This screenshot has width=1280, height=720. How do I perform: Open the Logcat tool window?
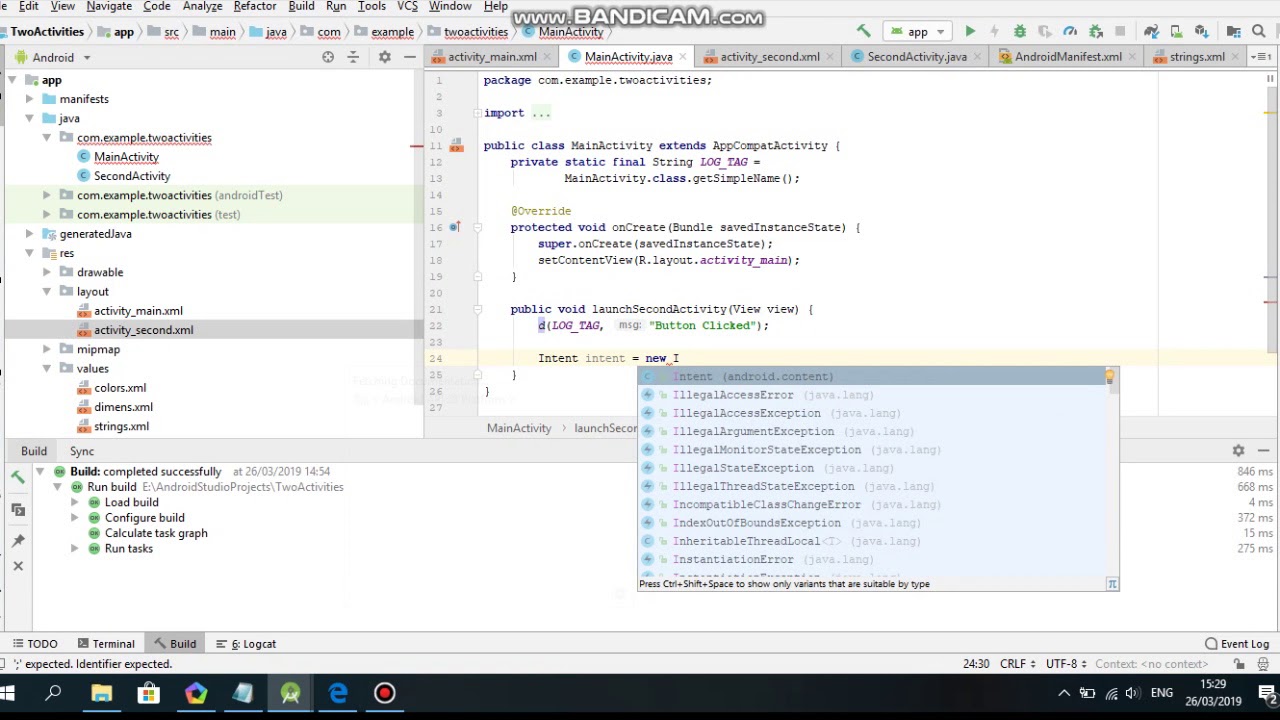[x=248, y=644]
